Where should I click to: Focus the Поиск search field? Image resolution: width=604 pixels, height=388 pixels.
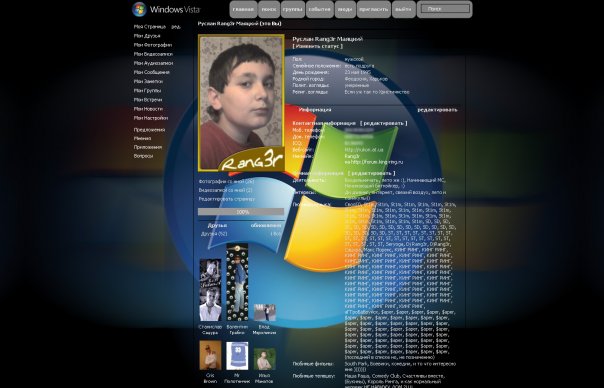[445, 8]
